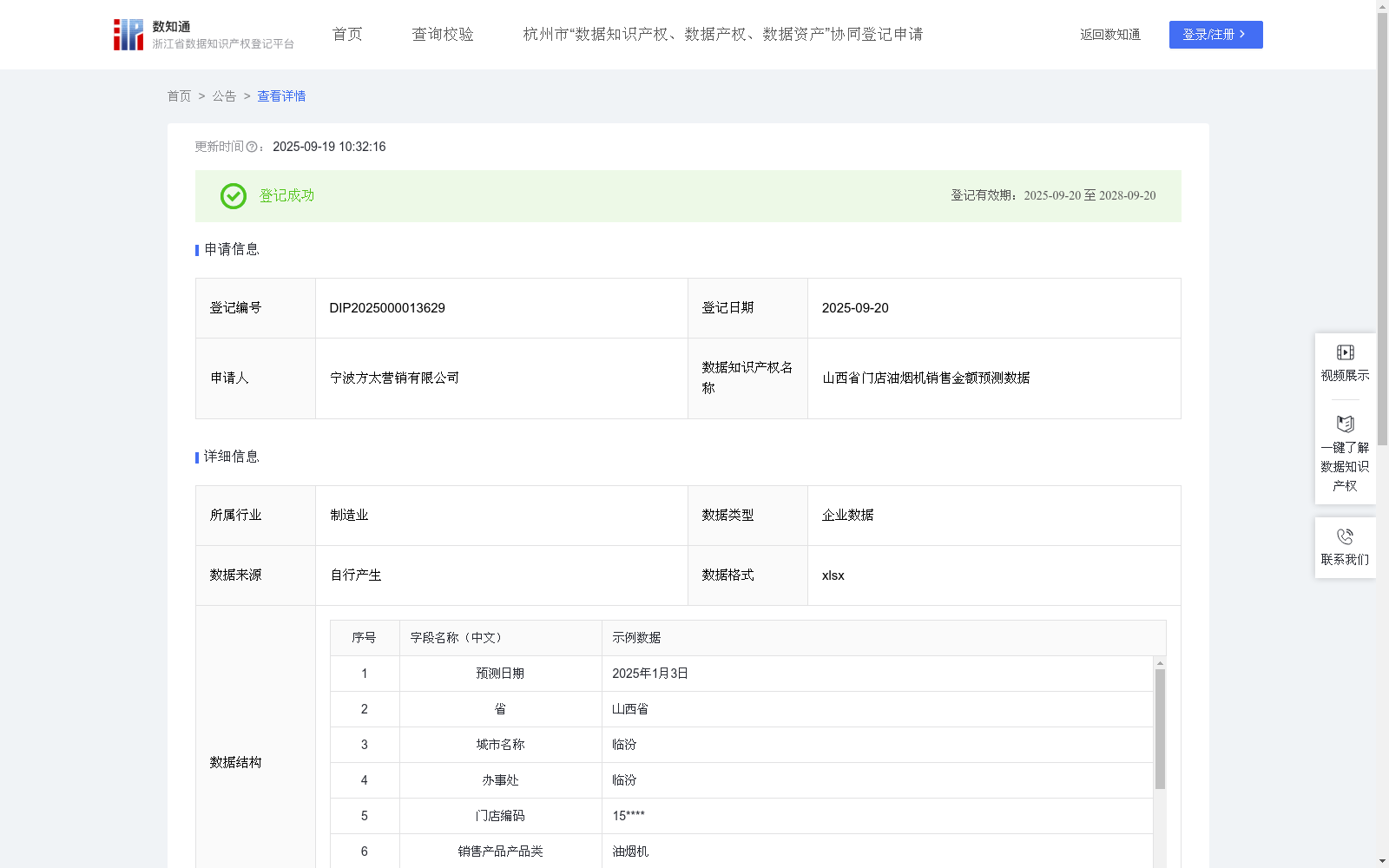Open the 视频展示 video panel icon
Viewport: 1389px width, 868px height.
[x=1345, y=352]
